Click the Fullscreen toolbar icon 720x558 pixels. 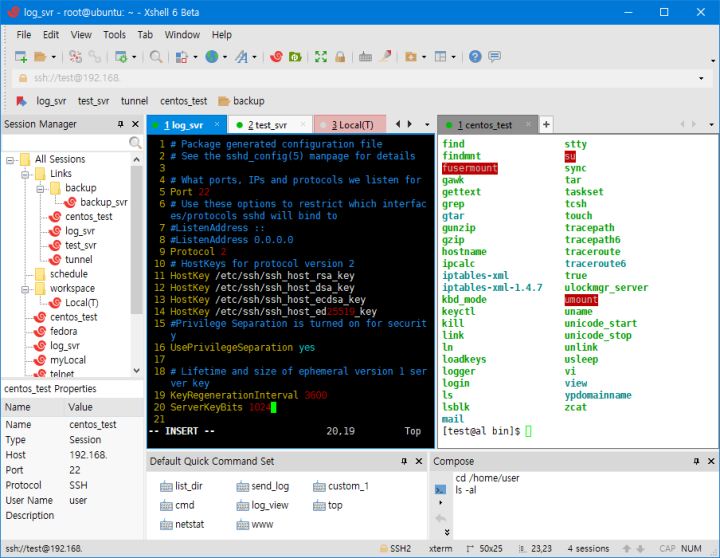321,57
